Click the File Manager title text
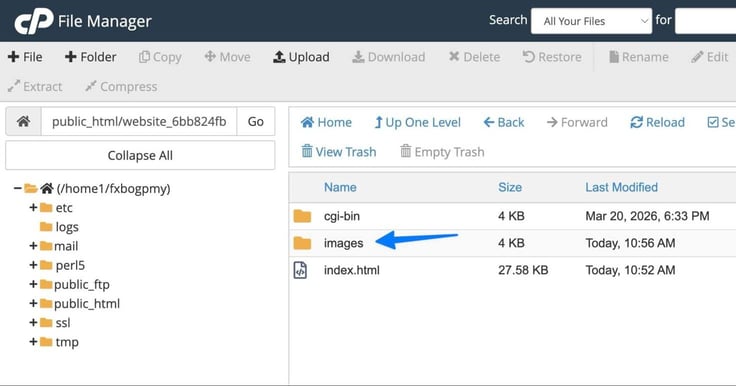 (105, 21)
